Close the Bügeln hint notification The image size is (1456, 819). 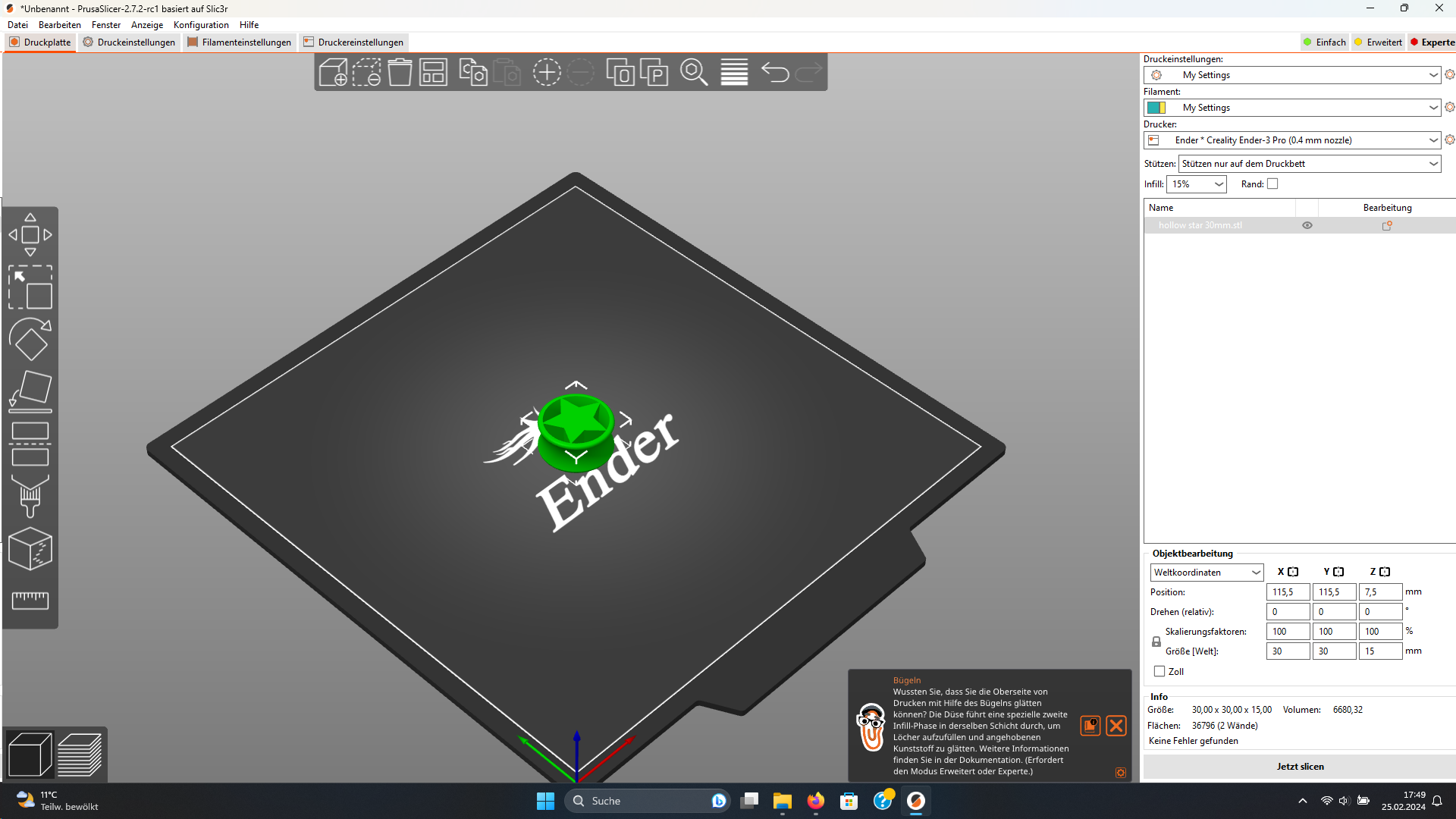(1116, 726)
